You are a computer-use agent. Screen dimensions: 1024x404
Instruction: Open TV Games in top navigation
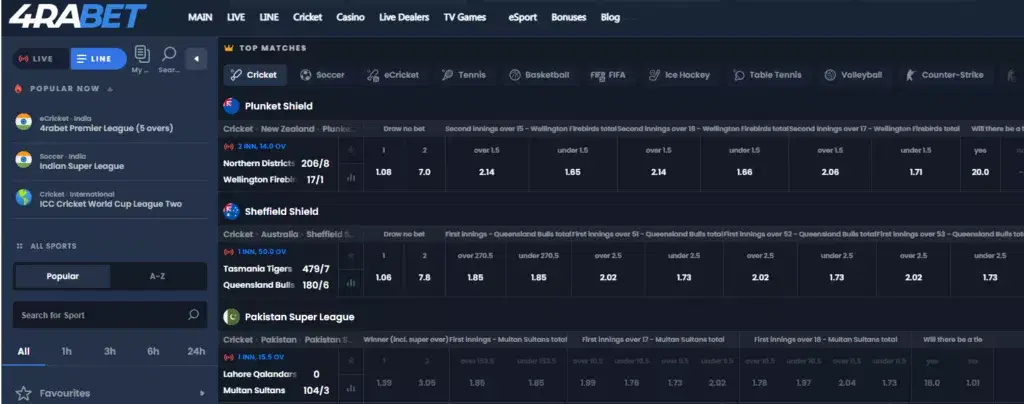tap(464, 18)
